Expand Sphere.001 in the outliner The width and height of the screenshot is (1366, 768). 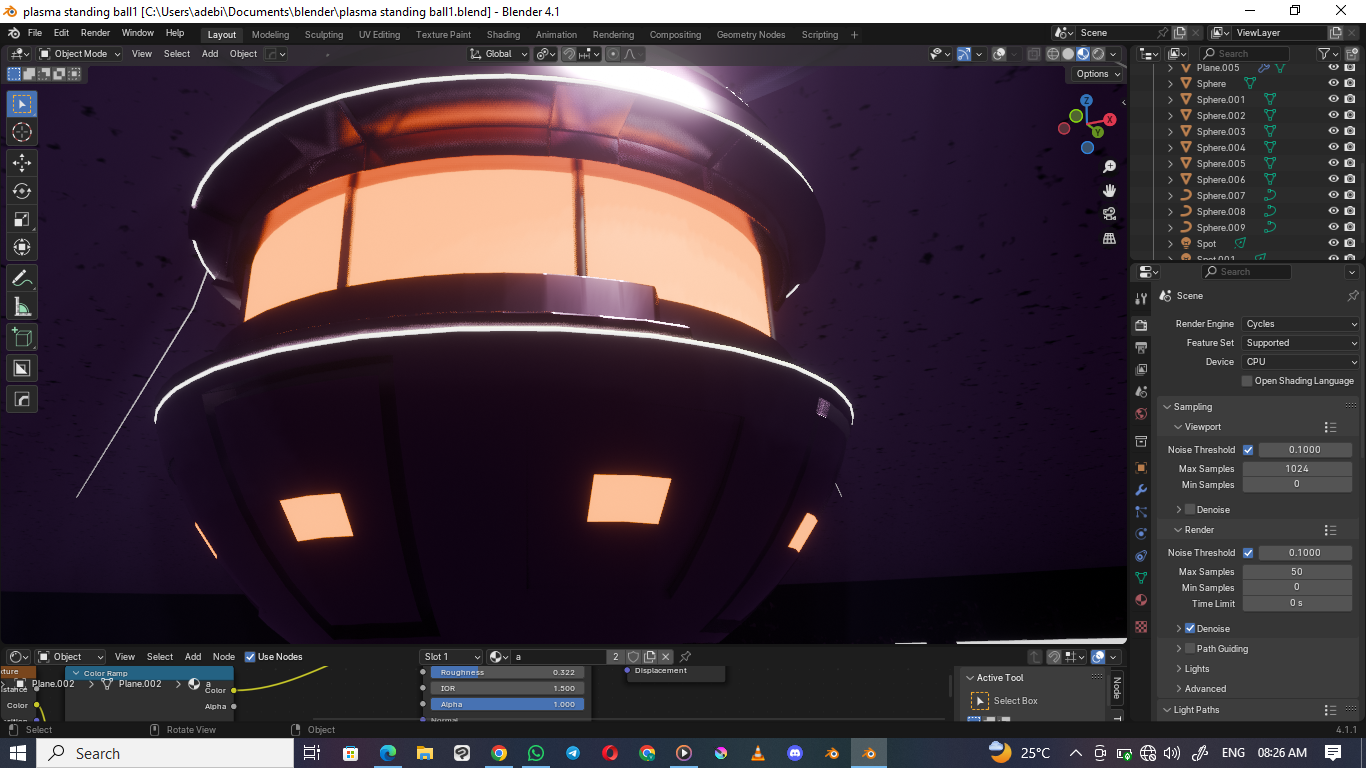point(1171,100)
